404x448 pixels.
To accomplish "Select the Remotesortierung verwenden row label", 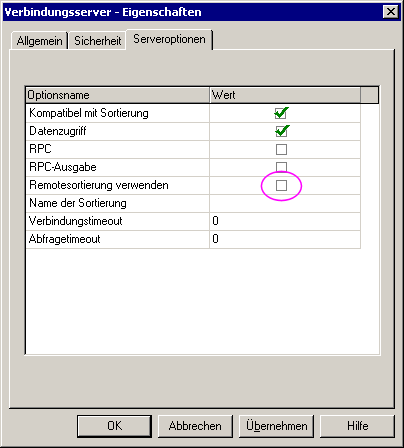I will [x=99, y=185].
